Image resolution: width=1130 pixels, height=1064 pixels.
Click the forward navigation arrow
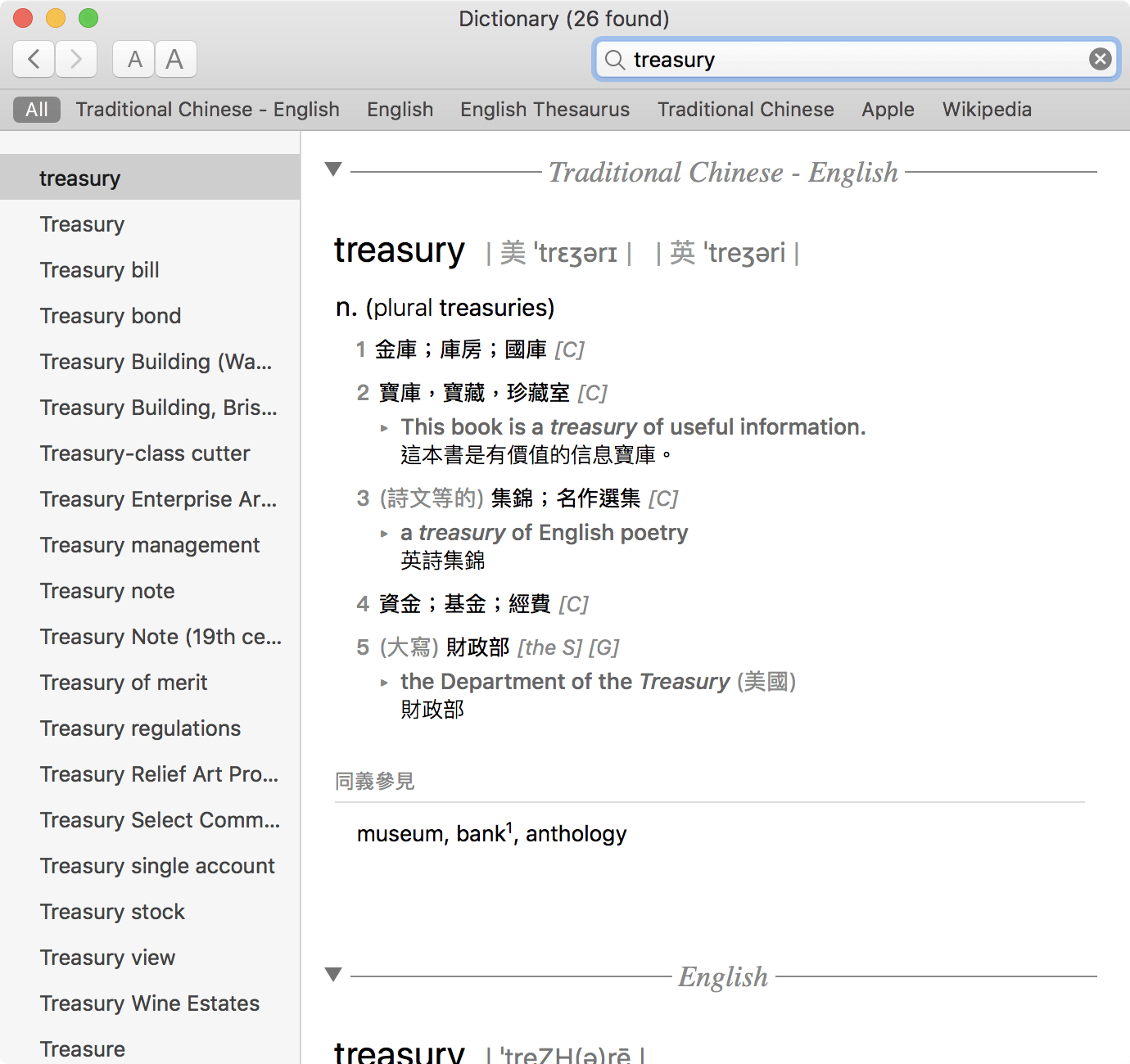76,59
